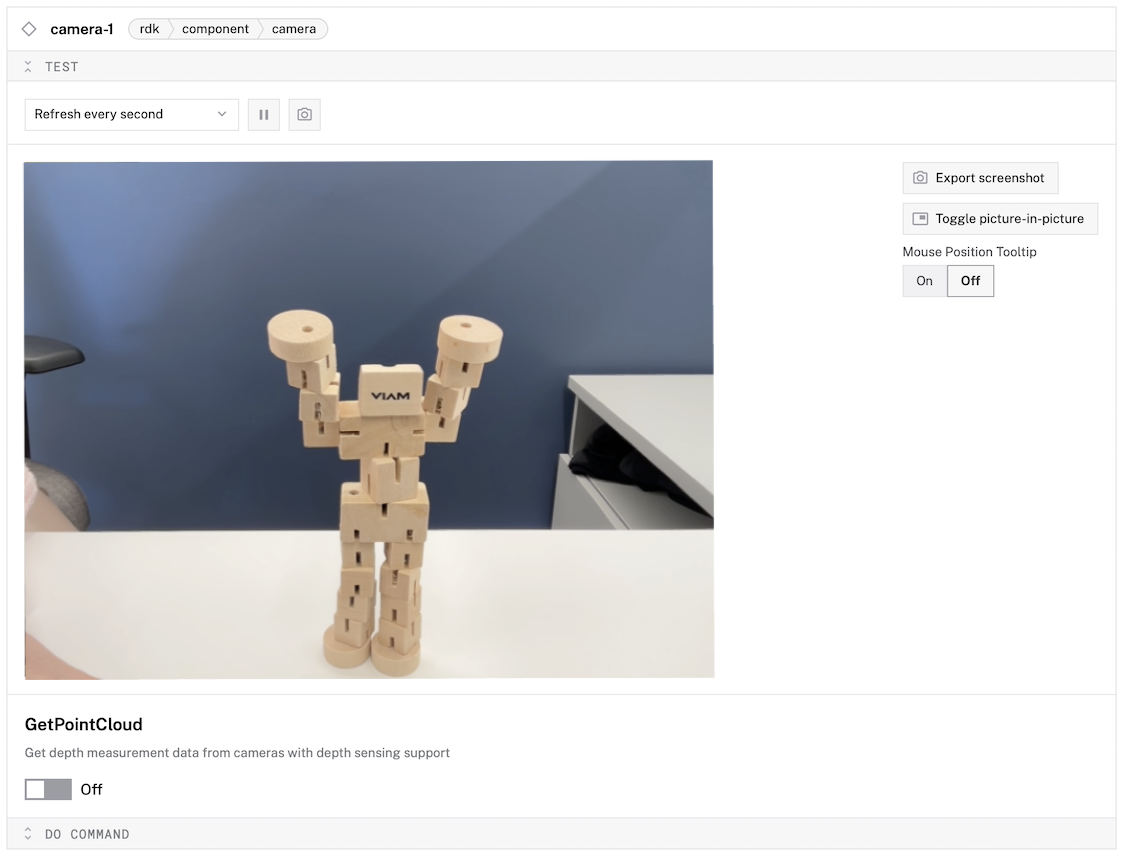The width and height of the screenshot is (1122, 857).
Task: Select the rdk breadcrumb tag
Action: [148, 29]
